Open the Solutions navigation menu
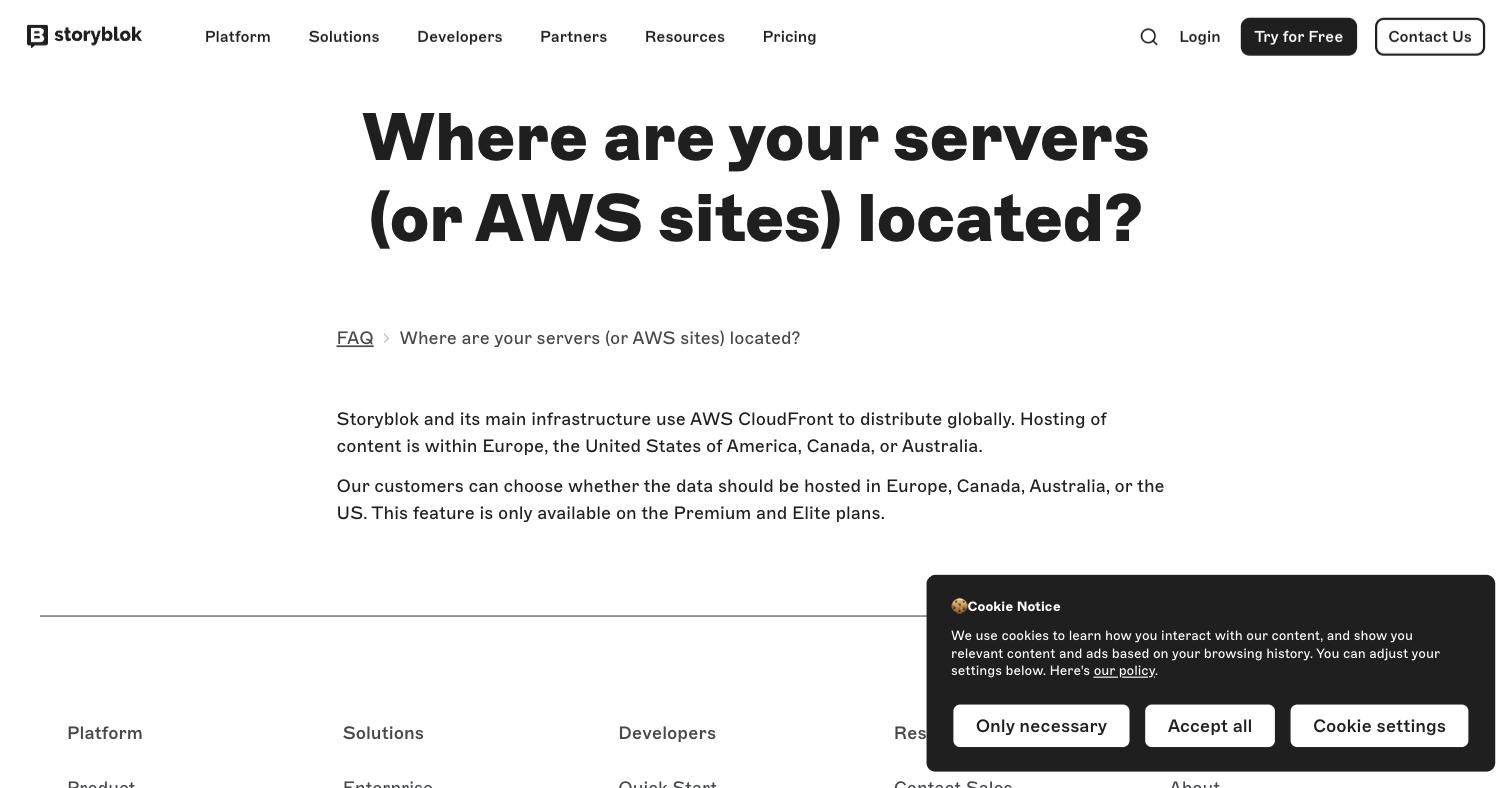The image size is (1512, 788). coord(344,37)
